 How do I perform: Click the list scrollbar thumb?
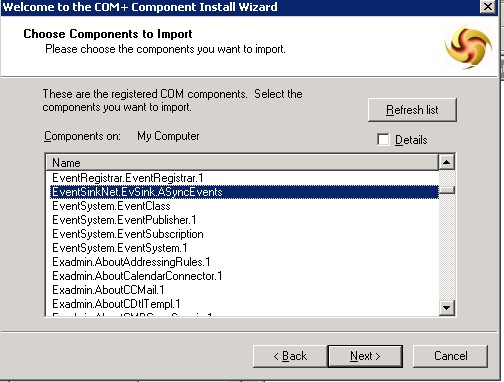447,190
